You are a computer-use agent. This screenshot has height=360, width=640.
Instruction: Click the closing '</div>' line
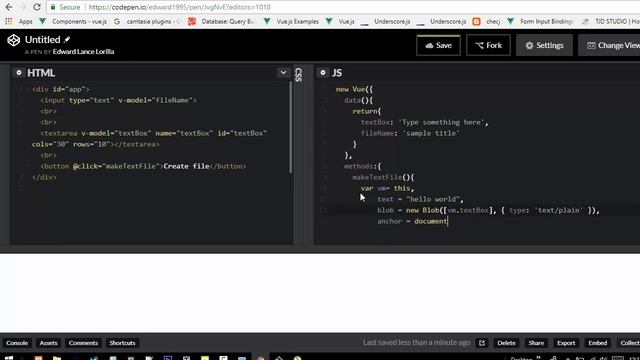(44, 177)
